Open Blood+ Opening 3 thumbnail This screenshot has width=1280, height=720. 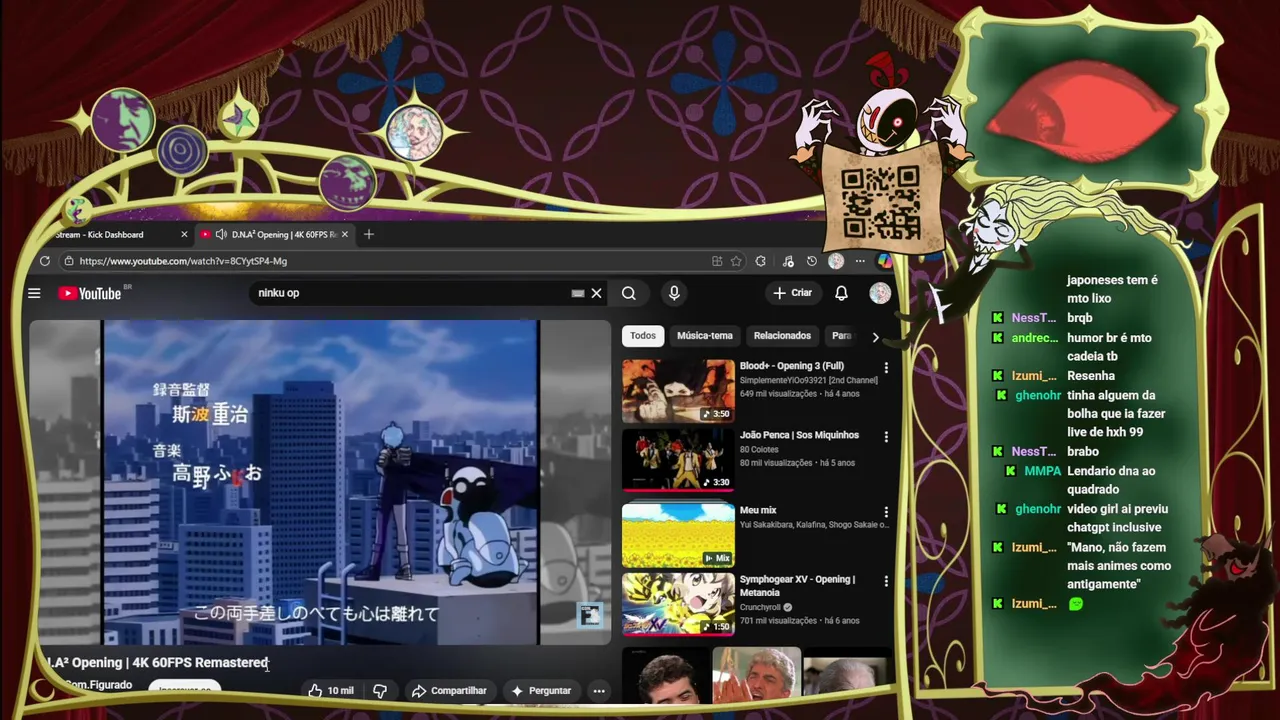click(678, 391)
